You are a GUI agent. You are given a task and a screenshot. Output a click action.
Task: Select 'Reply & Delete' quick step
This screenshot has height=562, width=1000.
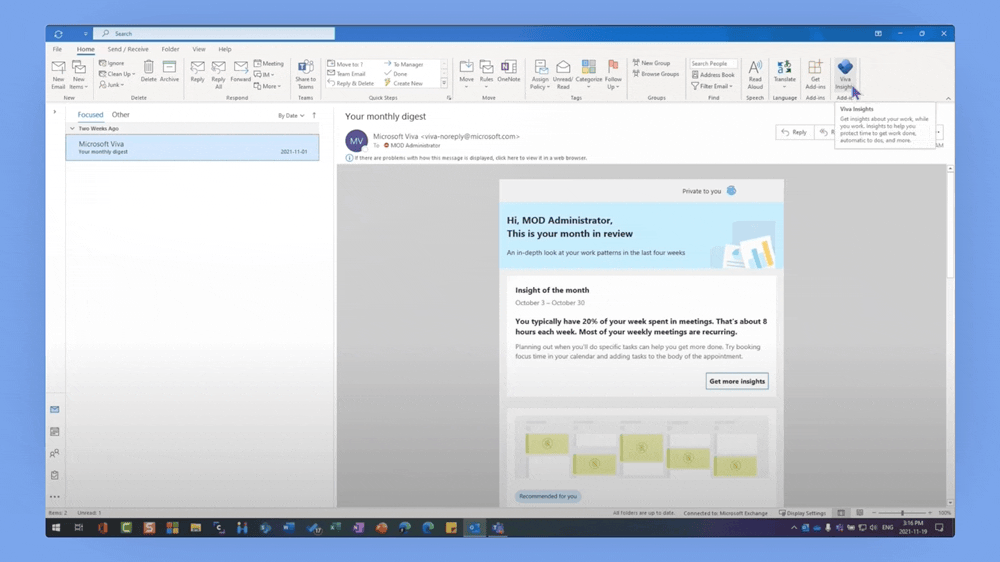pos(351,83)
